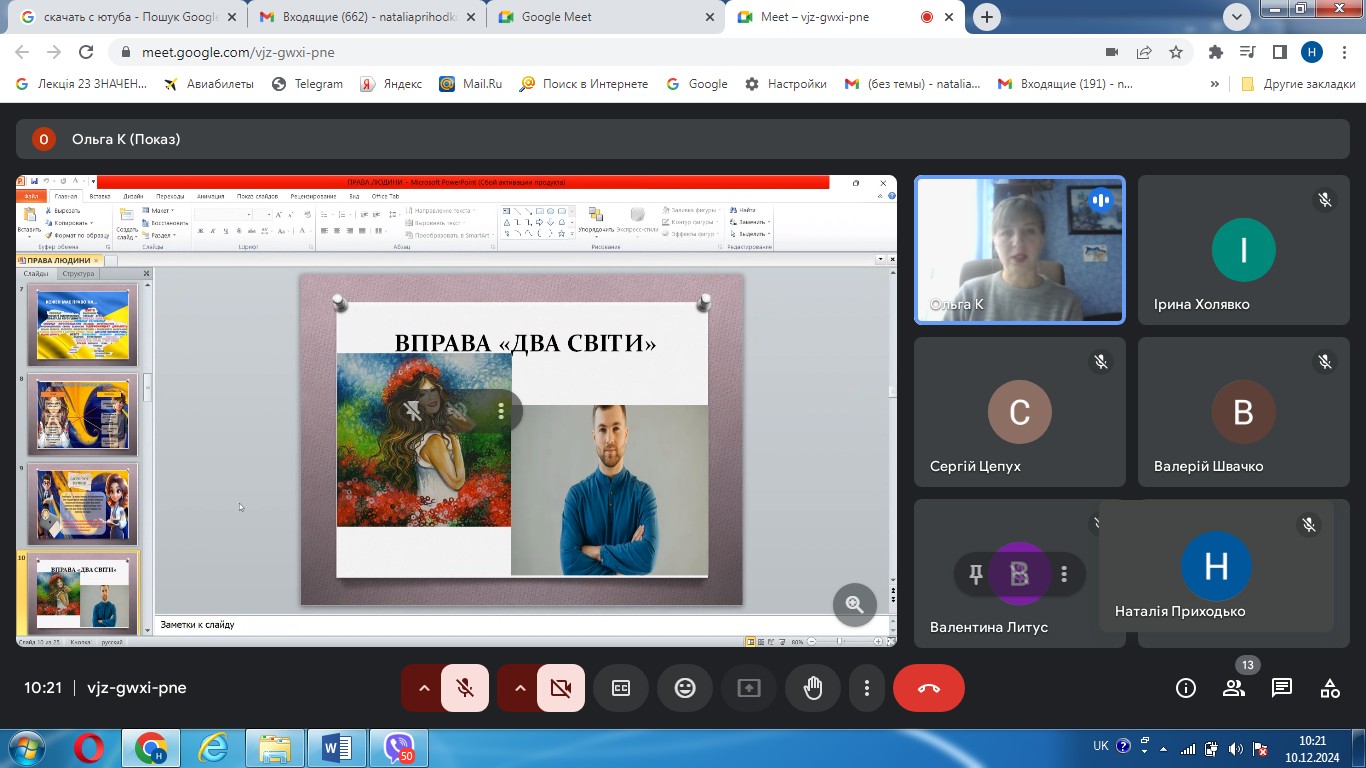Show the participants list
Screen dimensions: 1366x768
[1234, 688]
